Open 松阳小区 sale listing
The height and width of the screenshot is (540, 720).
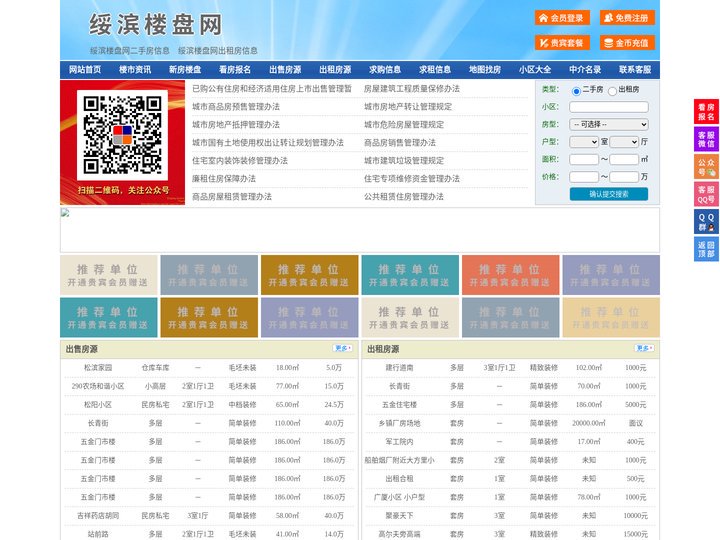coord(98,405)
